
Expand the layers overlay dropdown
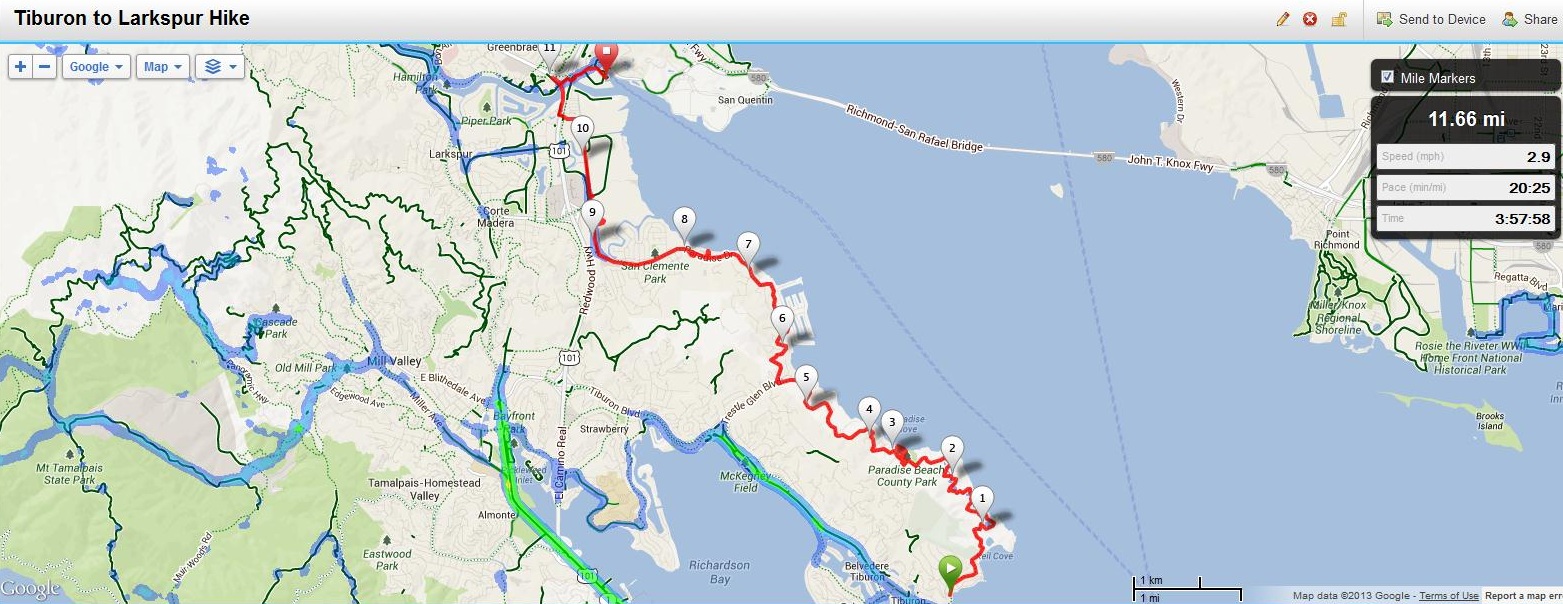(220, 67)
